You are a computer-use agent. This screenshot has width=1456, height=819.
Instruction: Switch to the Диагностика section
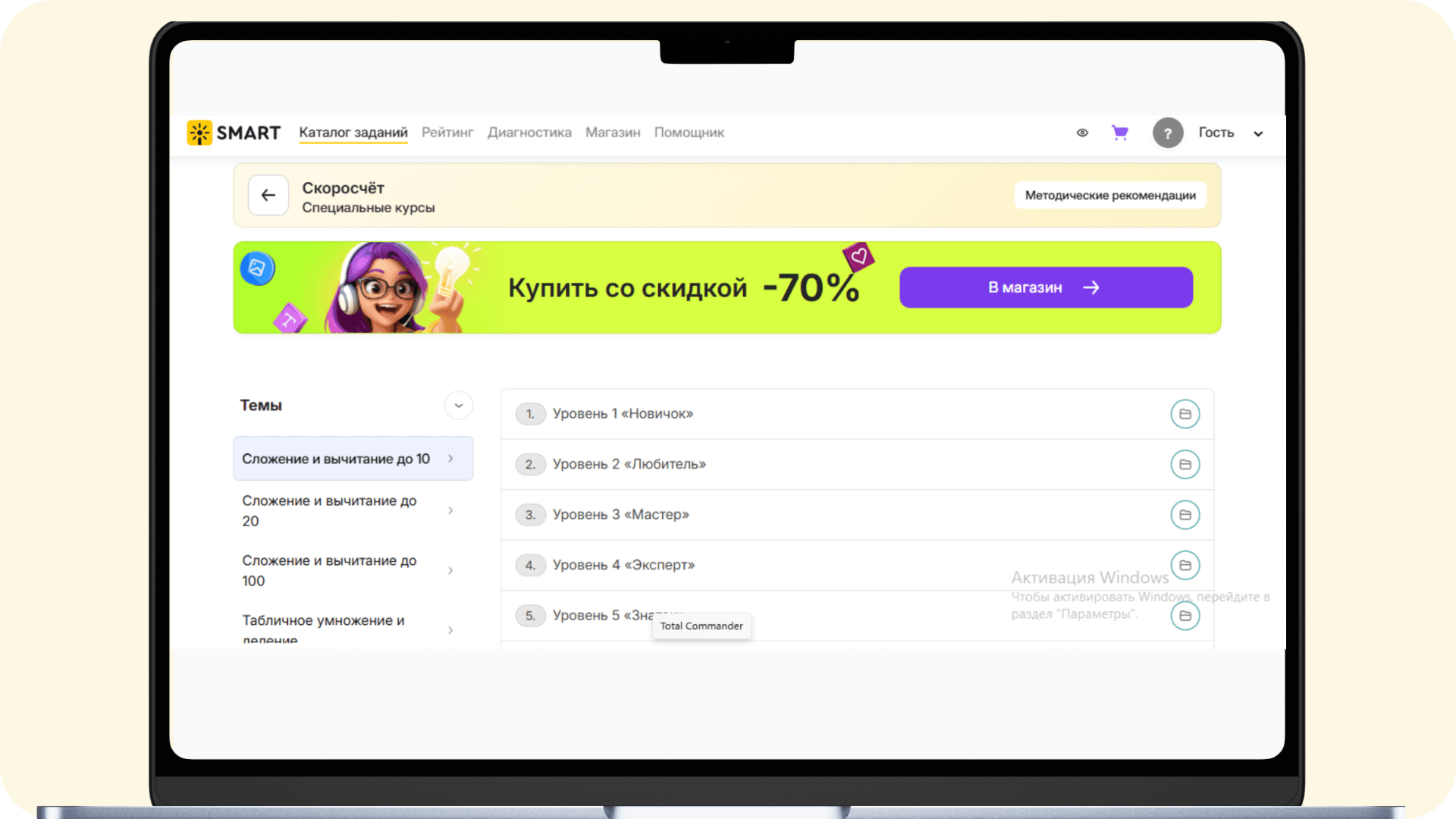(529, 133)
